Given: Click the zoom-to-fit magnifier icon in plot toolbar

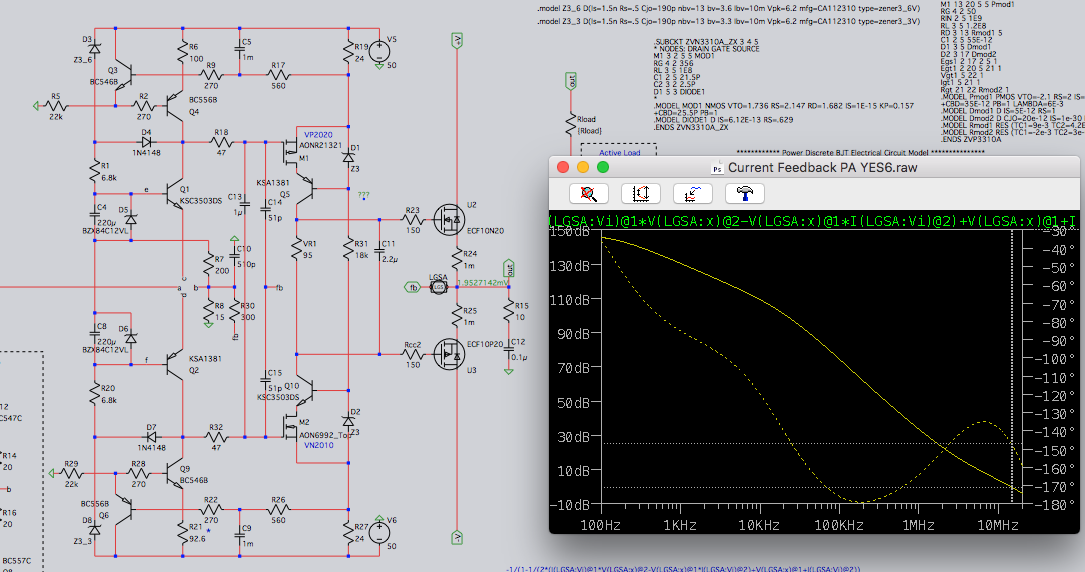Looking at the screenshot, I should click(x=590, y=193).
